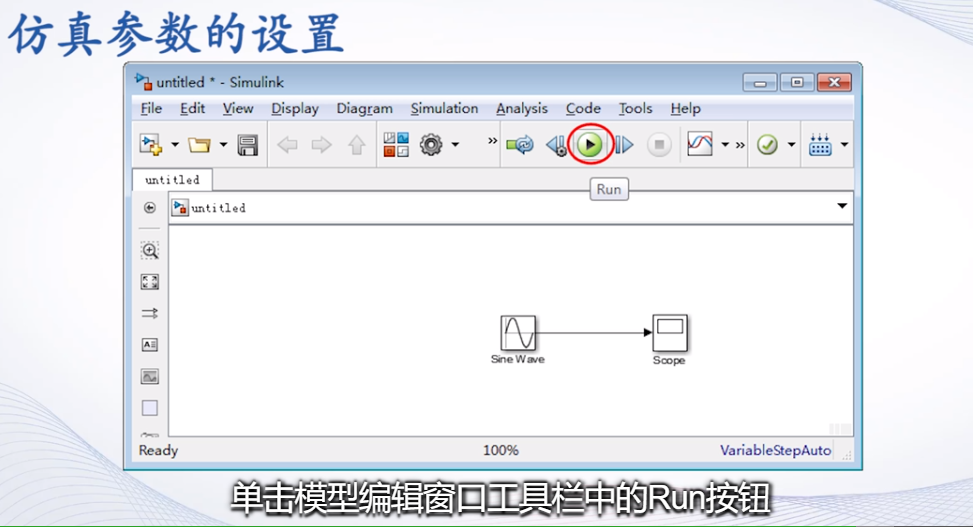Click the Build Model icon
The width and height of the screenshot is (973, 527).
(x=820, y=145)
